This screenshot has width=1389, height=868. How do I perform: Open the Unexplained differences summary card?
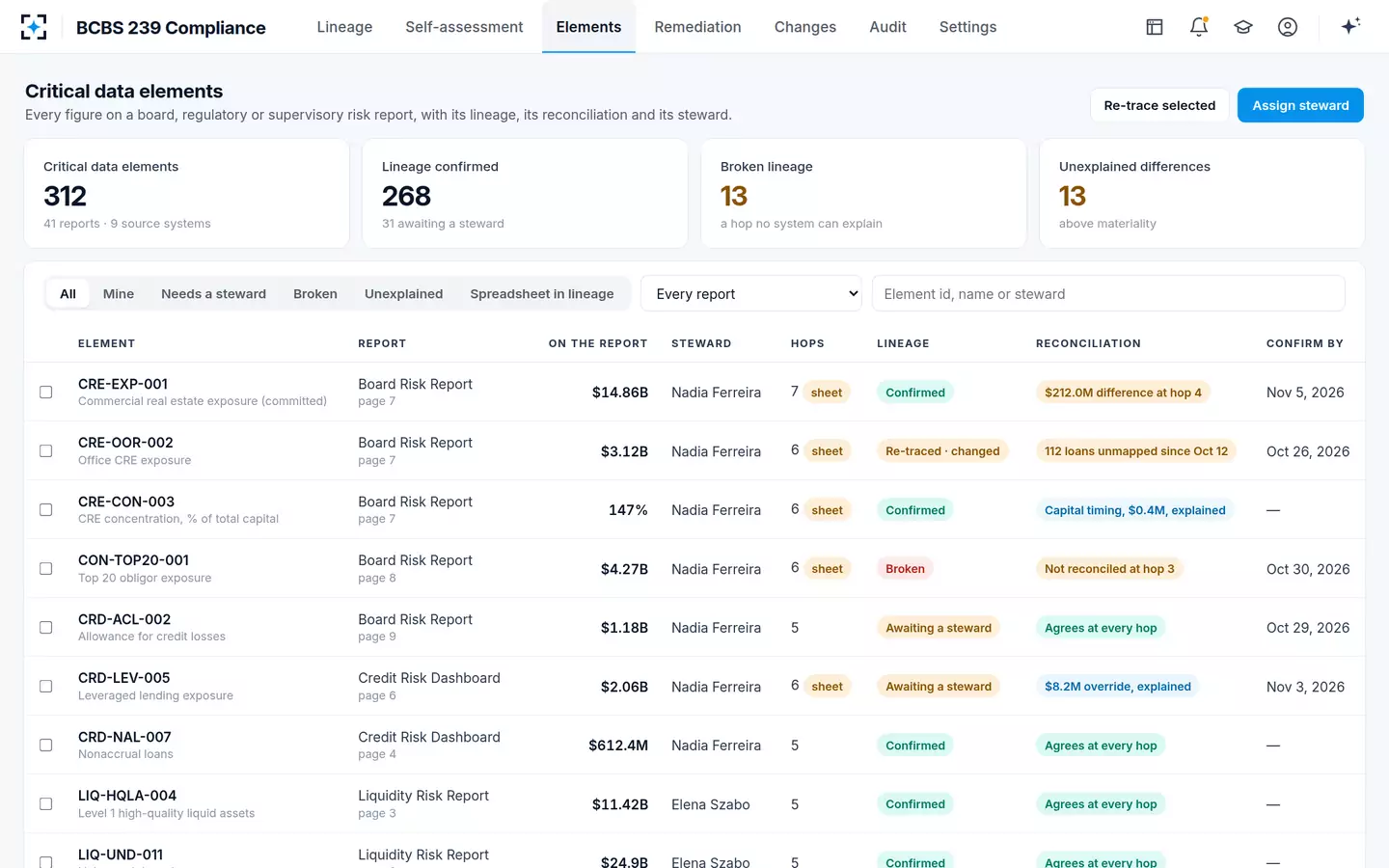1202,194
